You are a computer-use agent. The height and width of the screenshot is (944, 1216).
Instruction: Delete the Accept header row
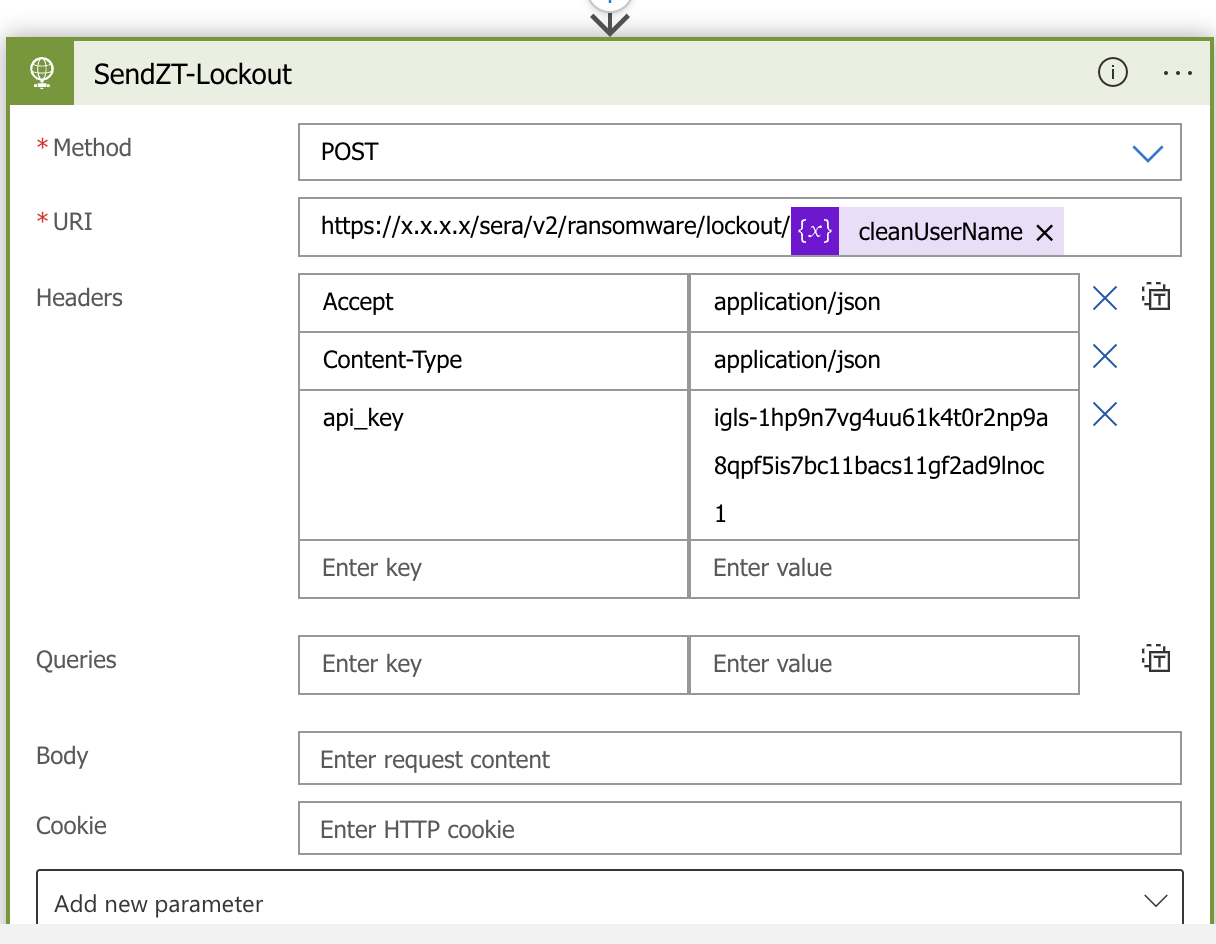(x=1104, y=297)
